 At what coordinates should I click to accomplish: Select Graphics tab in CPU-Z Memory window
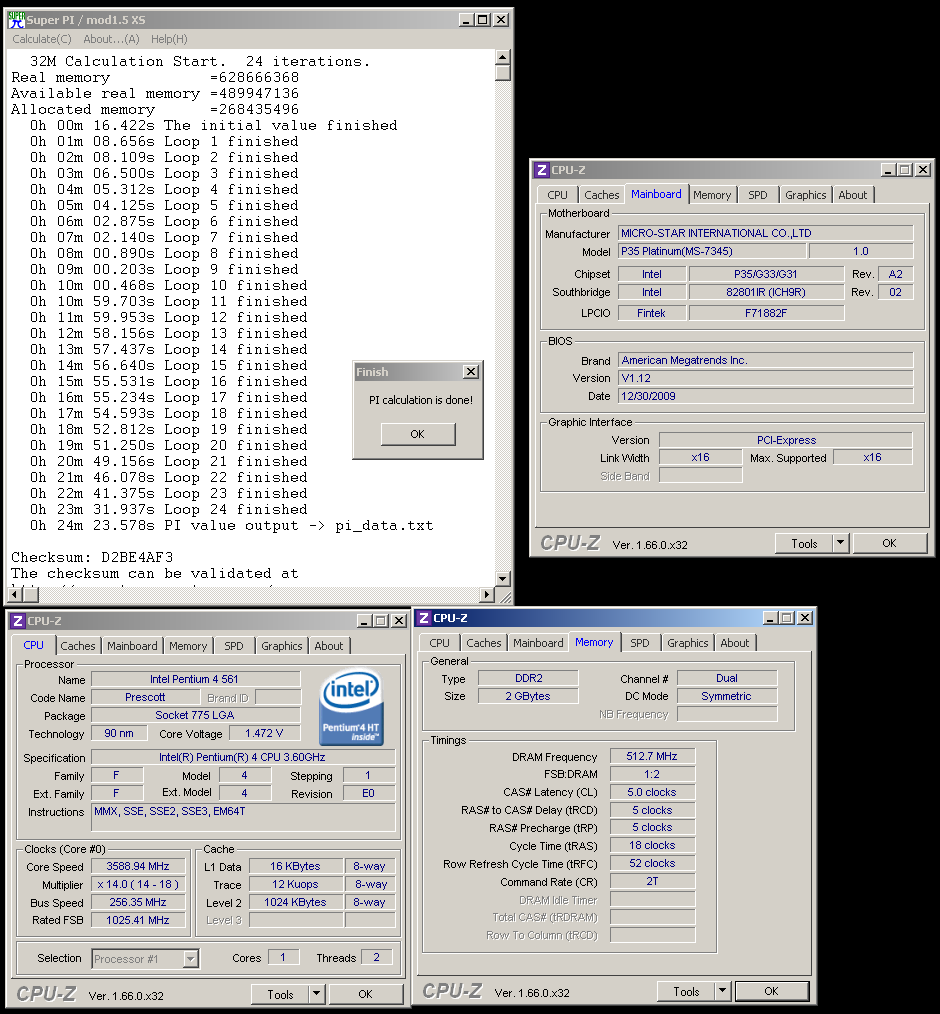coord(688,643)
